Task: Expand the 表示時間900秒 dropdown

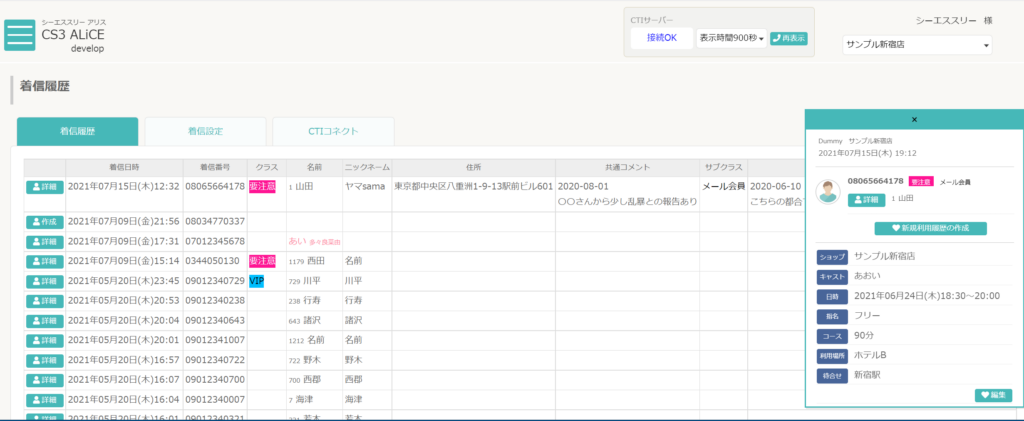Action: pos(731,39)
